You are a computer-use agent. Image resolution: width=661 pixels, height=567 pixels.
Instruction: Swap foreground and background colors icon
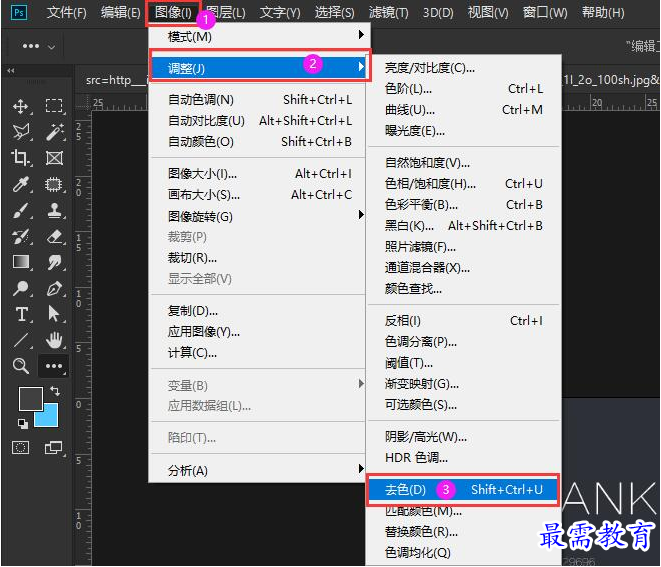point(55,391)
